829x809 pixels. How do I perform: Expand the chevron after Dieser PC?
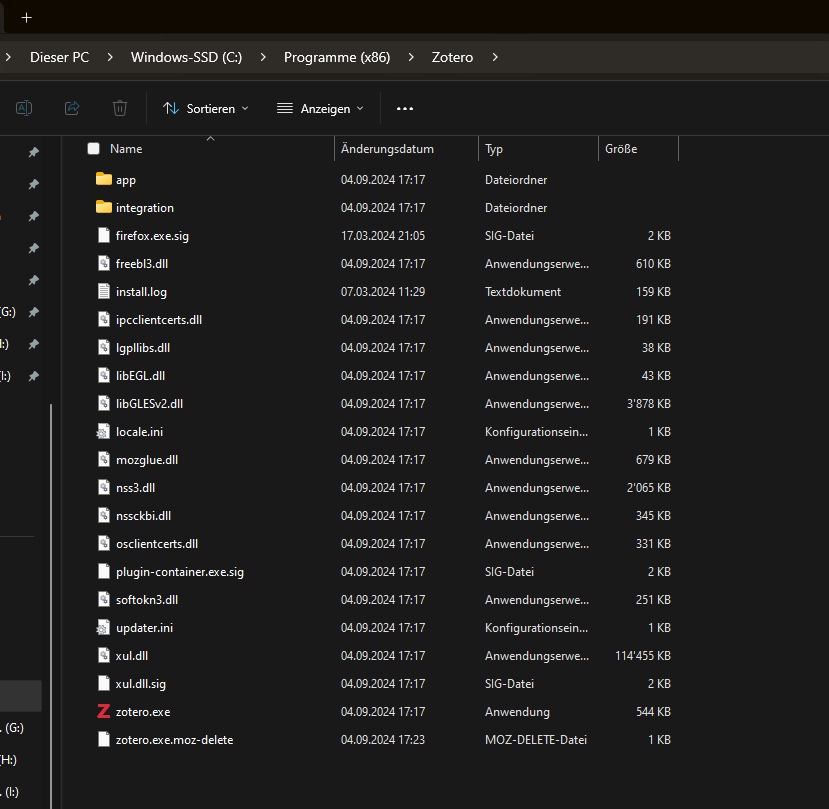tap(110, 57)
